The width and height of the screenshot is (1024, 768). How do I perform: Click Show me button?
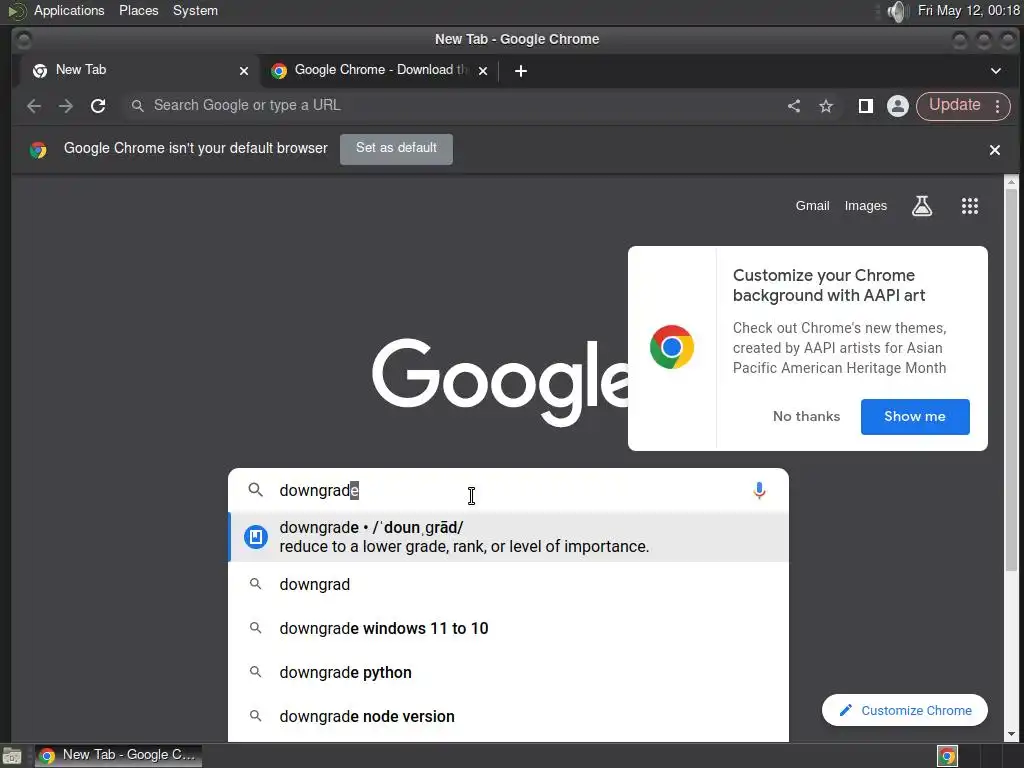tap(915, 417)
